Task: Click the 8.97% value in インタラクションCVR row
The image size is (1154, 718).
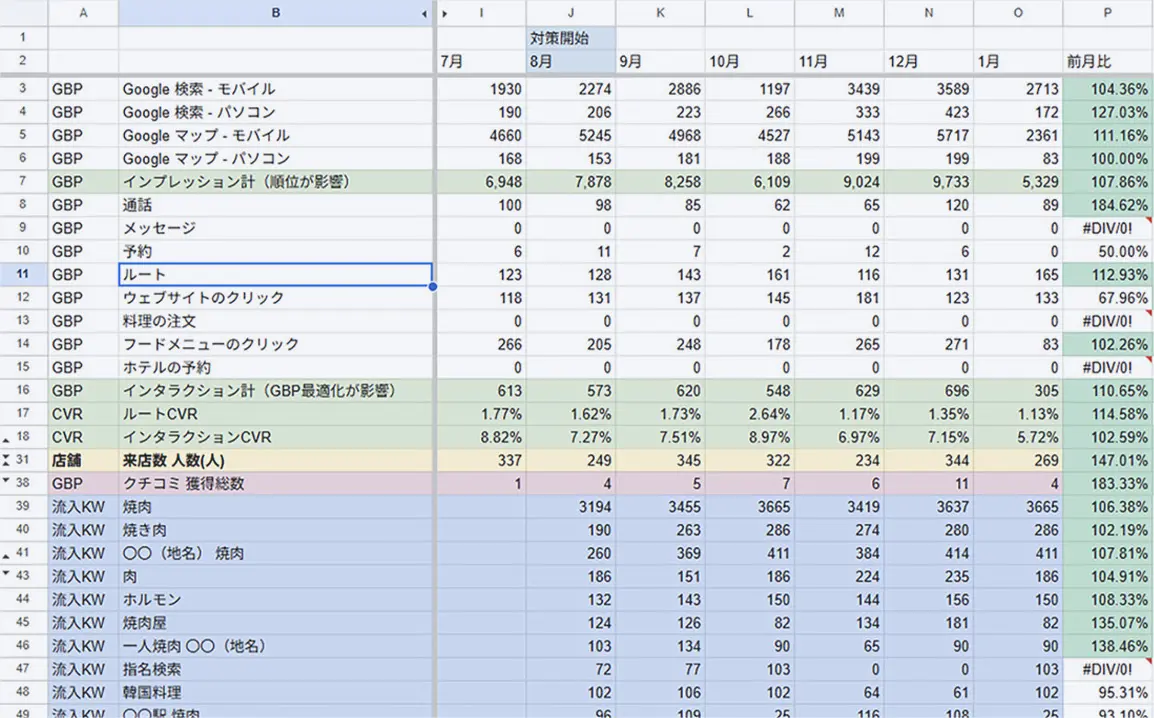Action: click(x=749, y=437)
